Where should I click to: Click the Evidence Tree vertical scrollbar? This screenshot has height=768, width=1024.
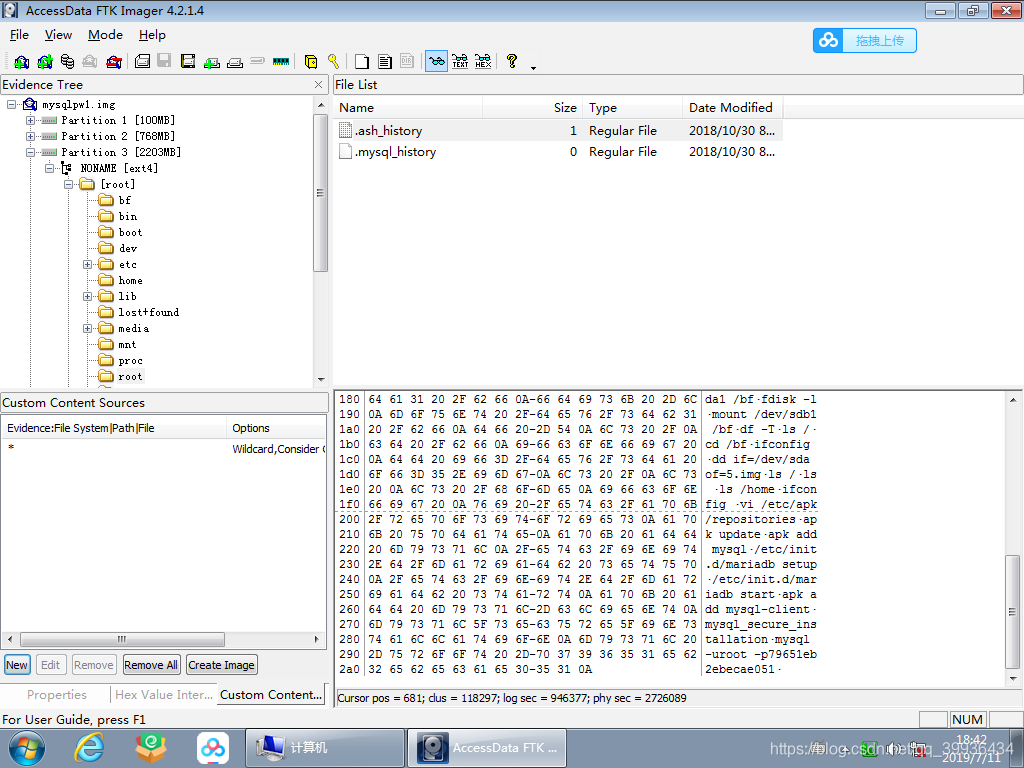pos(321,193)
